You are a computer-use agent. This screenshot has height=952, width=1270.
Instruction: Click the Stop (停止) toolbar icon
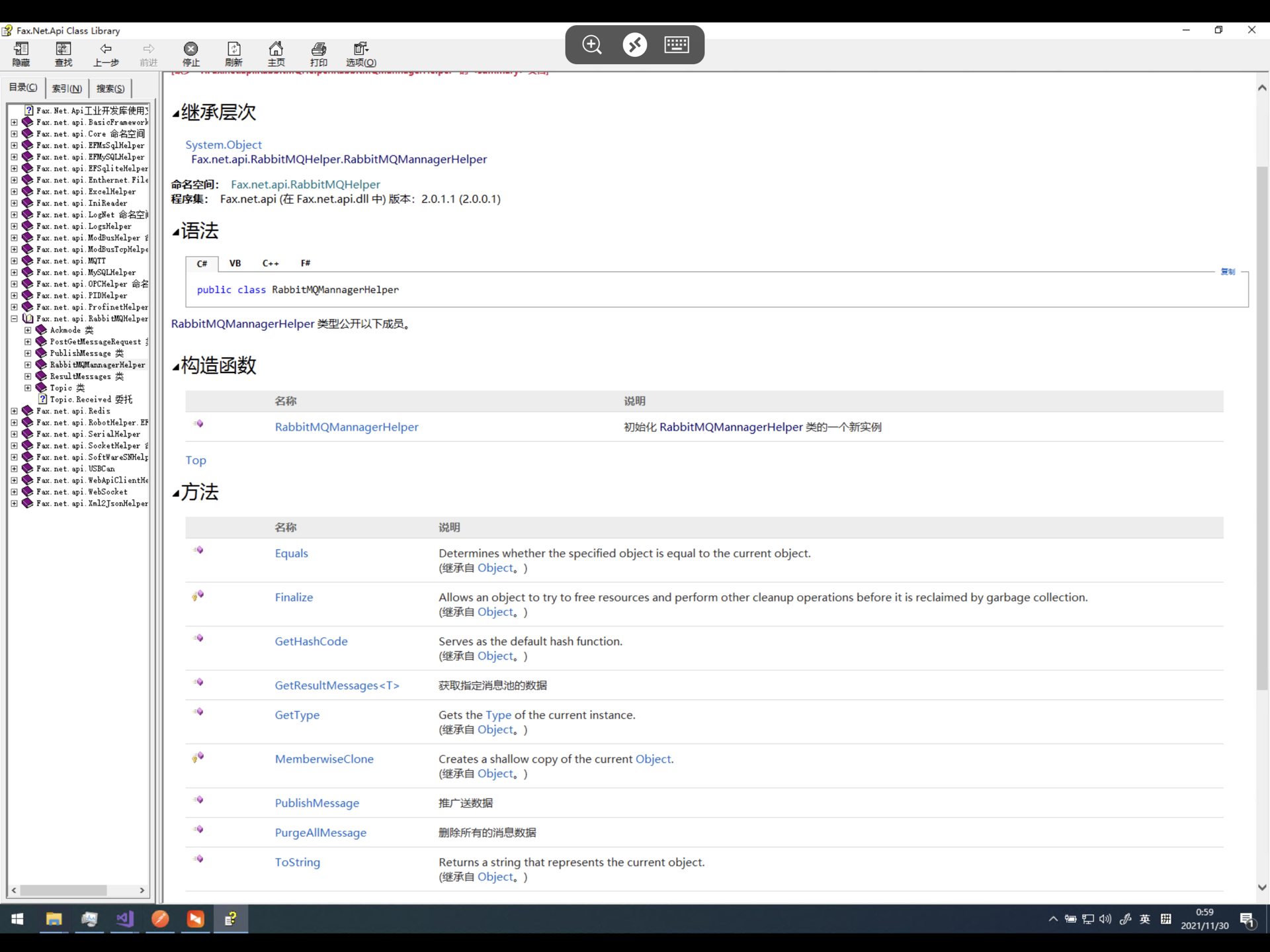[x=190, y=54]
